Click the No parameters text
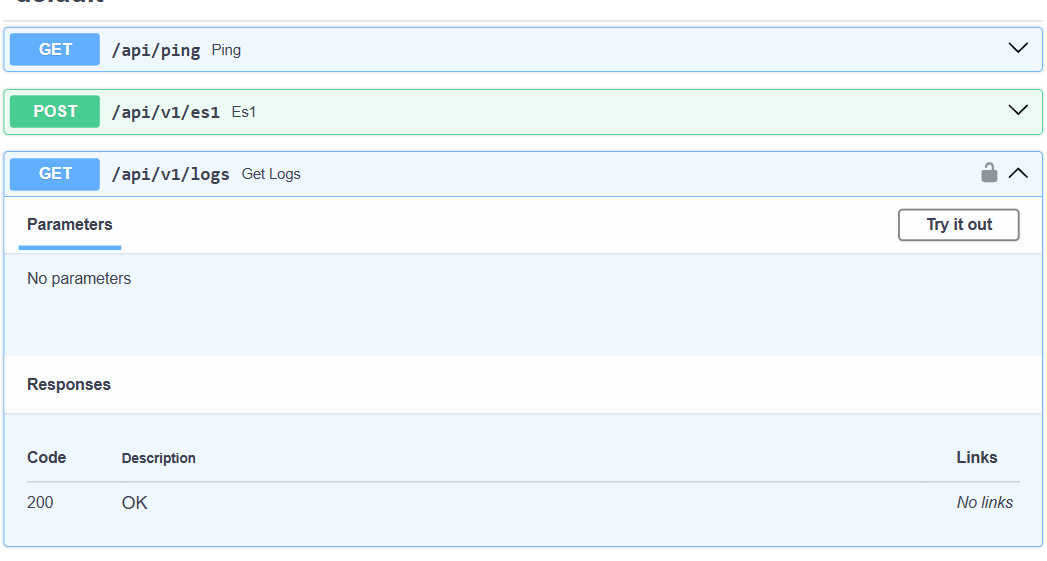Screen dimensions: 1047x561 (x=79, y=278)
